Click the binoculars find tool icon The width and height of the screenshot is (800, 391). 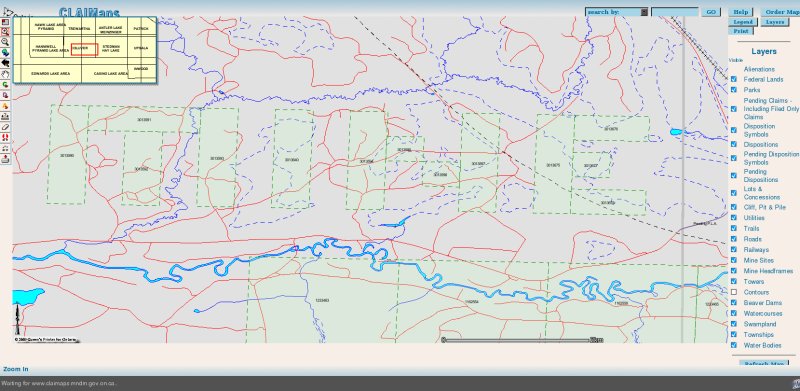click(x=5, y=138)
